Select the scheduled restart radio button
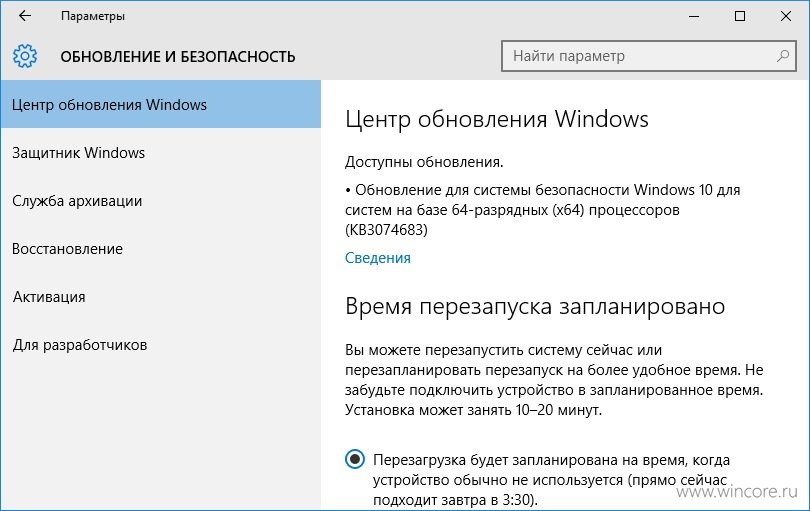This screenshot has width=810, height=511. coord(355,459)
